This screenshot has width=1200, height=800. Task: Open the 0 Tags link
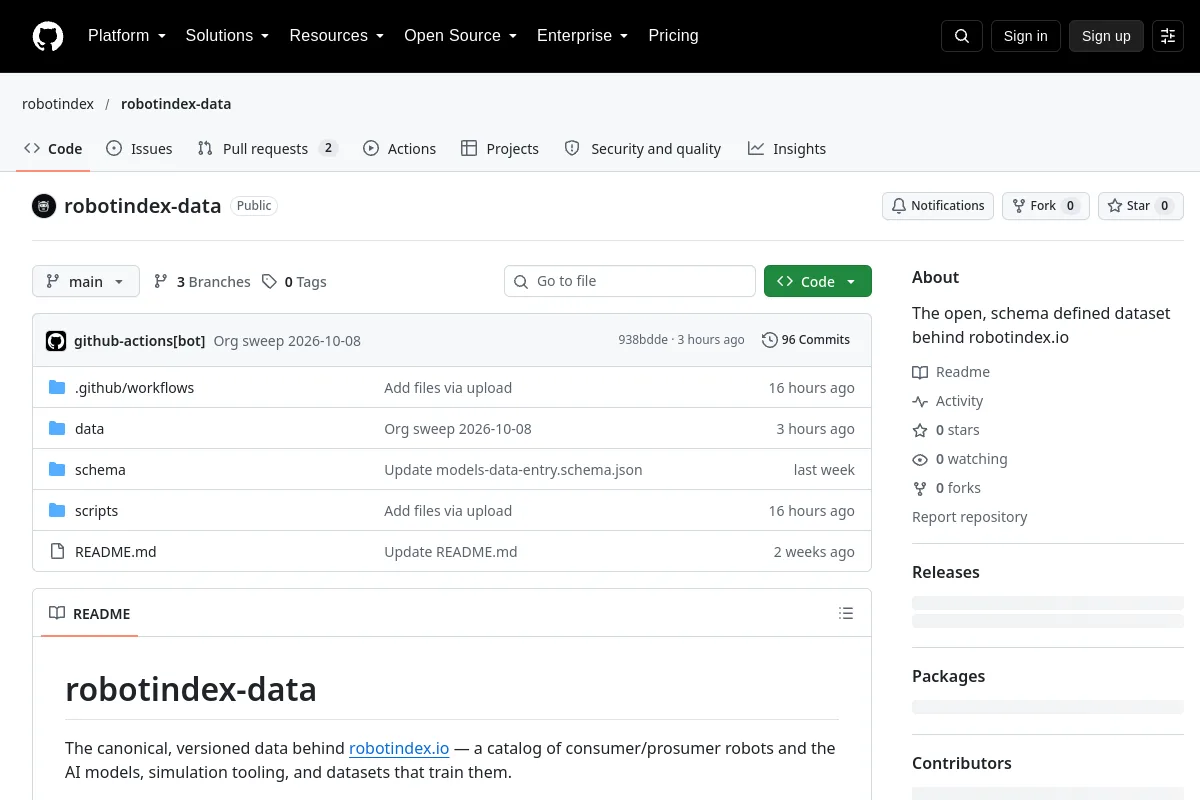pyautogui.click(x=295, y=282)
